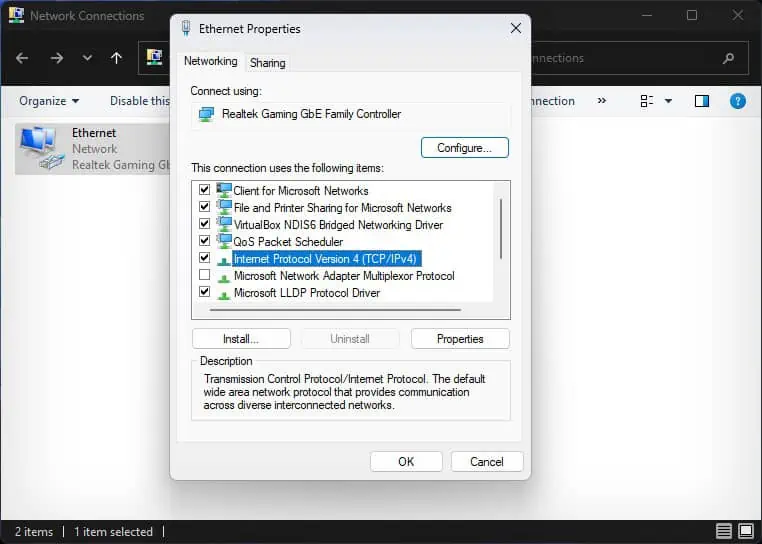Click the Network Connections title bar icon

click(x=17, y=15)
